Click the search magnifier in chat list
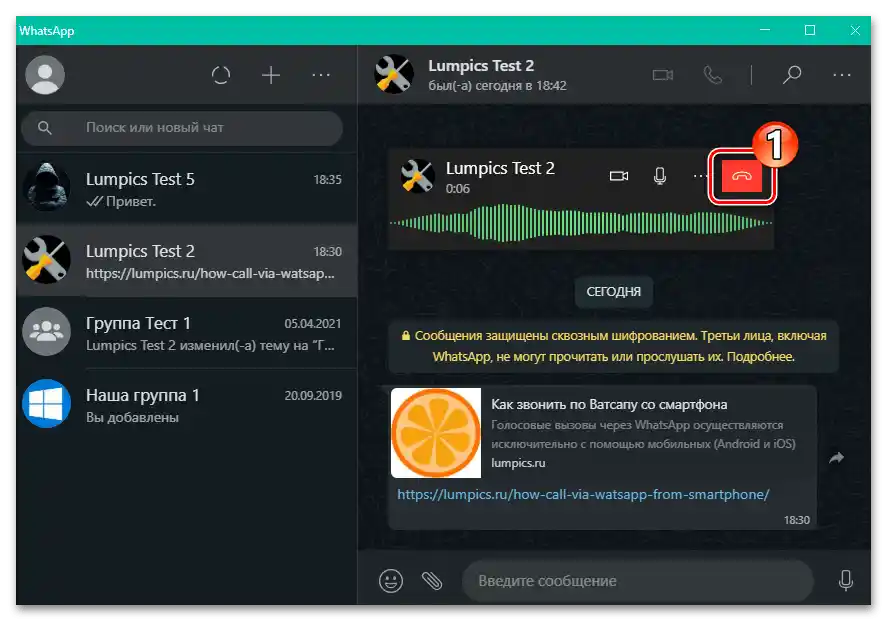The height and width of the screenshot is (621, 887). (x=45, y=128)
